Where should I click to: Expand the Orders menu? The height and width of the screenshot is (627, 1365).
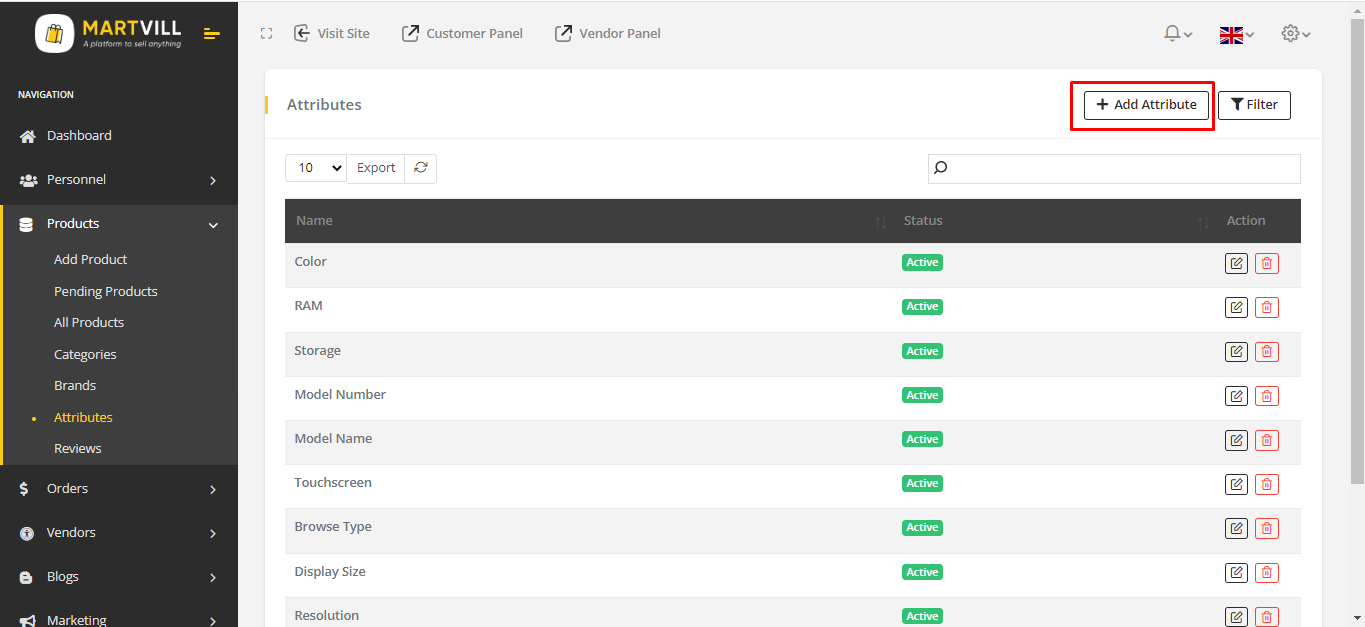pyautogui.click(x=119, y=489)
